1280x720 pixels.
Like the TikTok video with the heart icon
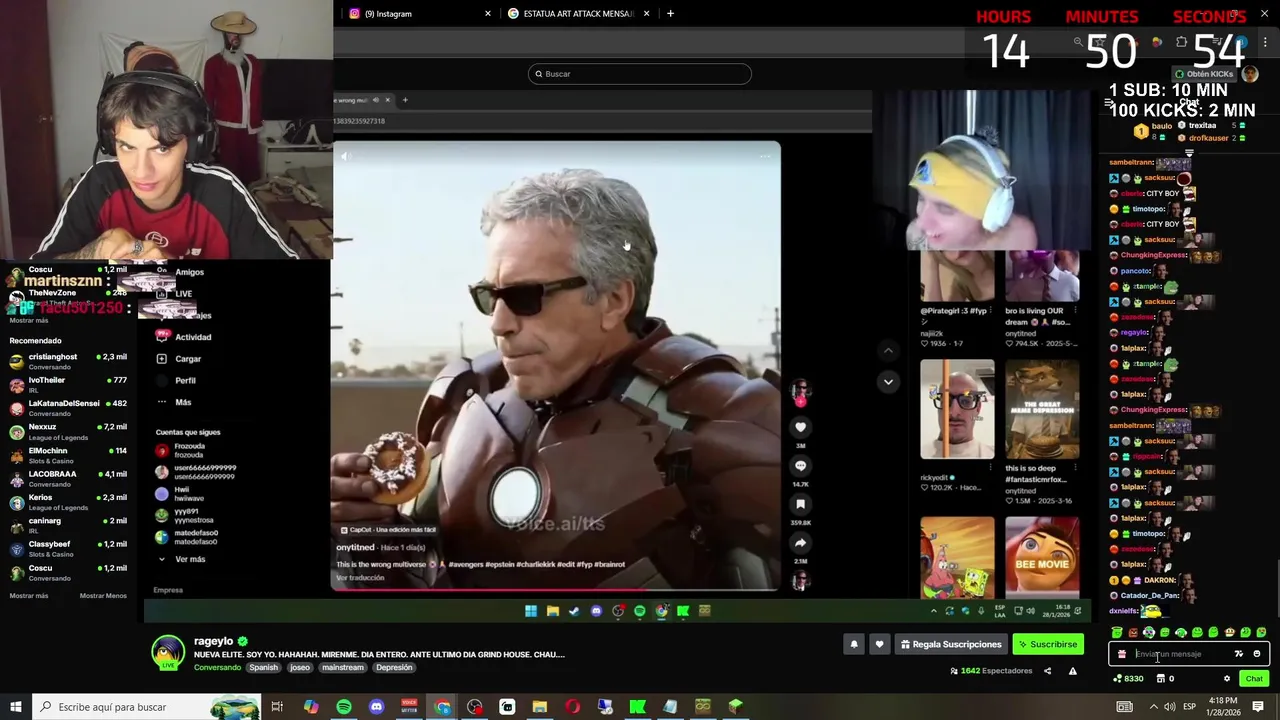pos(800,427)
